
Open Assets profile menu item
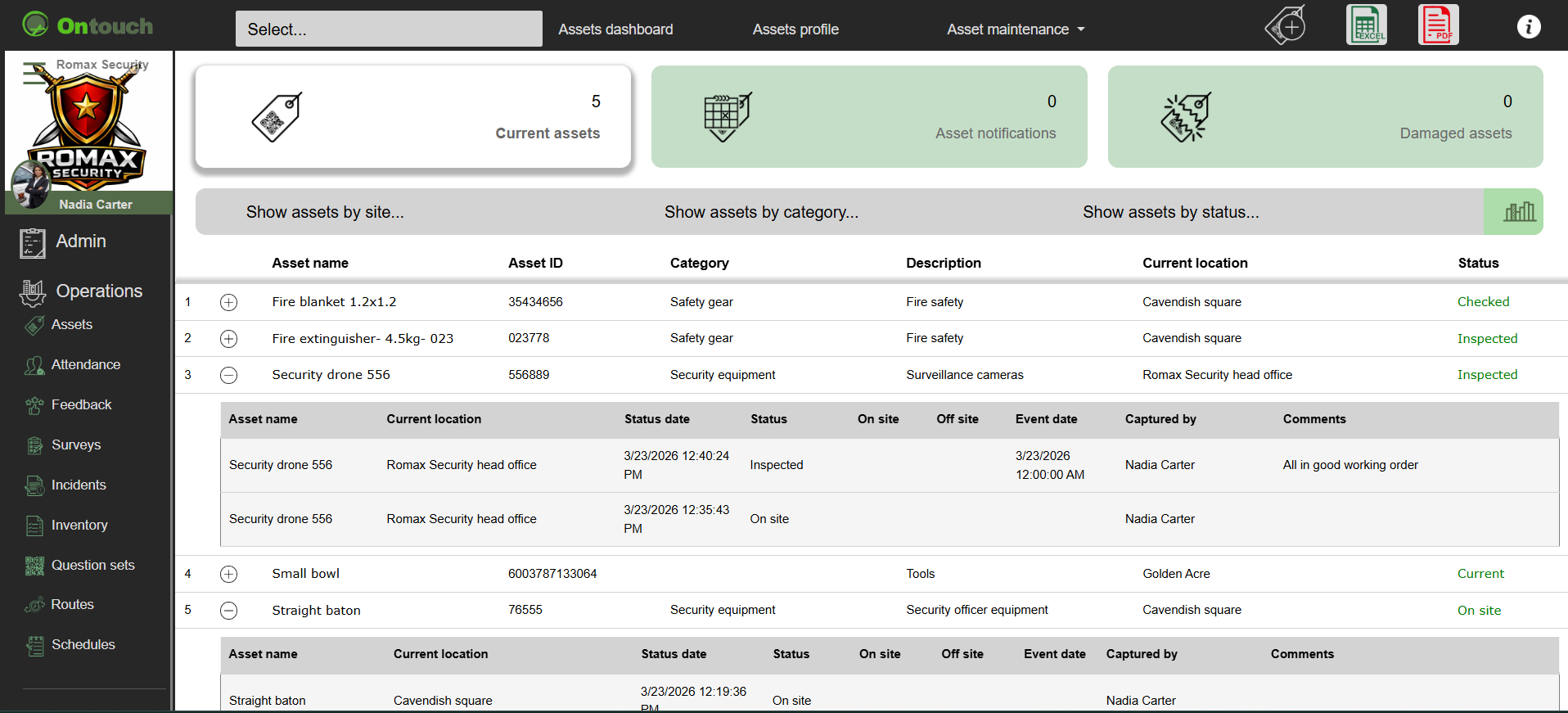[795, 29]
